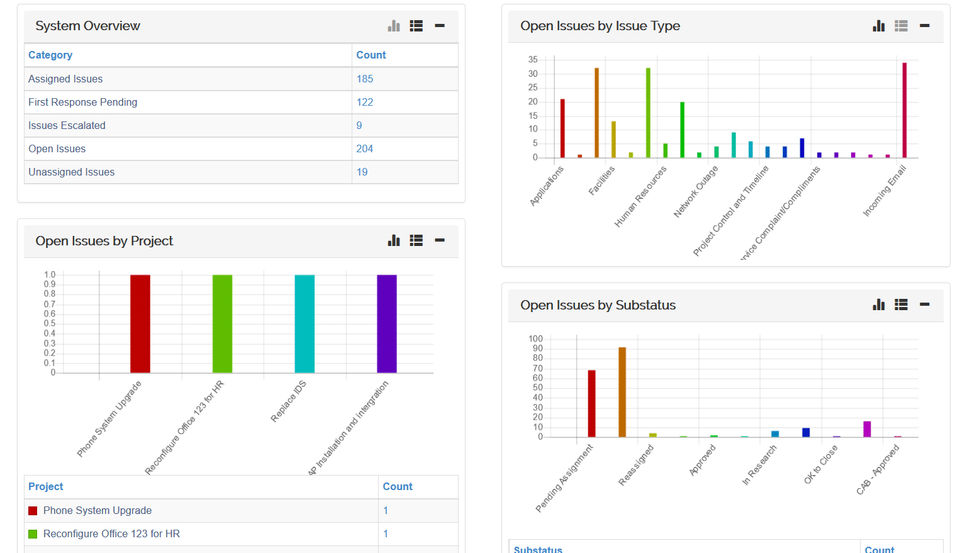Toggle table icon in Open Issues by Substatus
The height and width of the screenshot is (553, 960).
(901, 304)
